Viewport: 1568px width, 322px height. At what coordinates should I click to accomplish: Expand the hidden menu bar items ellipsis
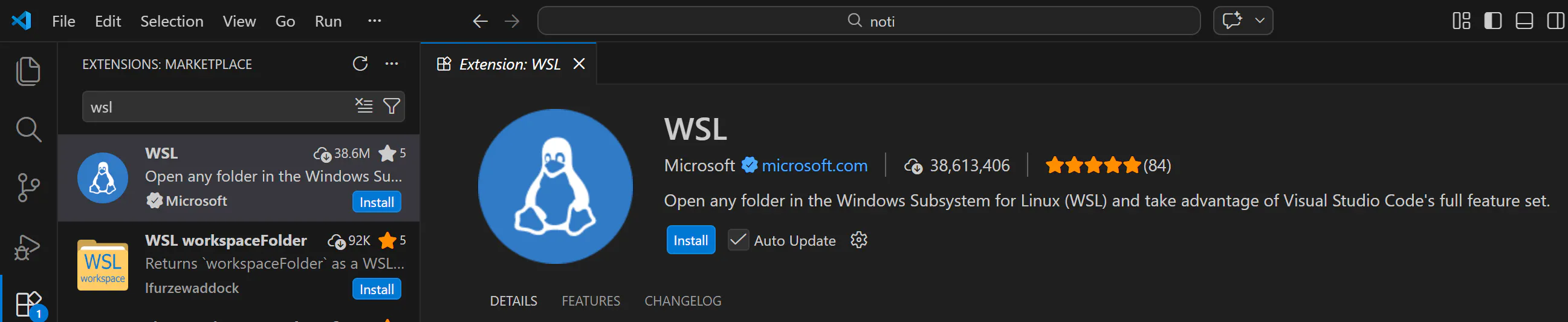coord(374,21)
